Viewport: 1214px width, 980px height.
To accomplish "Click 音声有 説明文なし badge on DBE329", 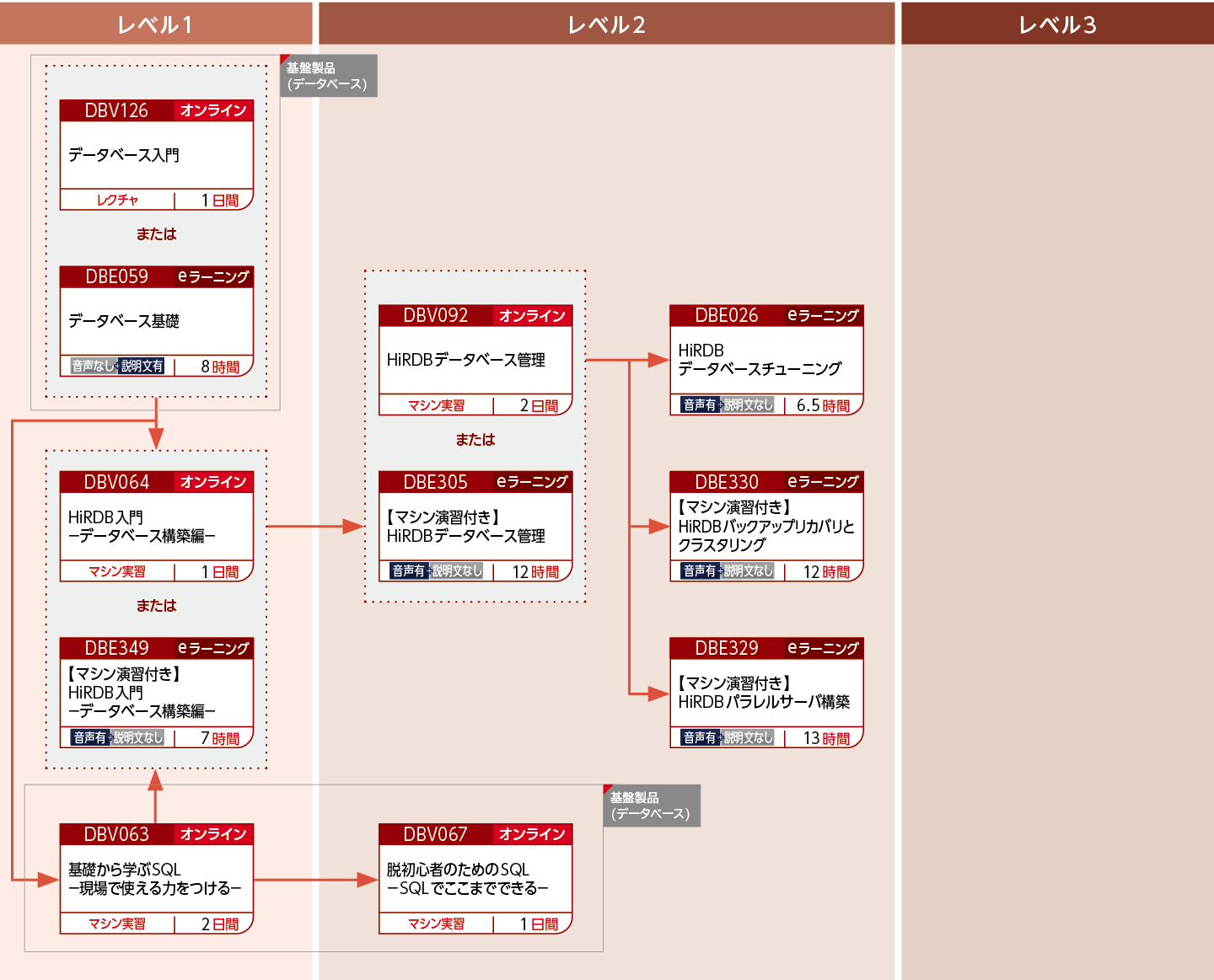I will point(728,738).
